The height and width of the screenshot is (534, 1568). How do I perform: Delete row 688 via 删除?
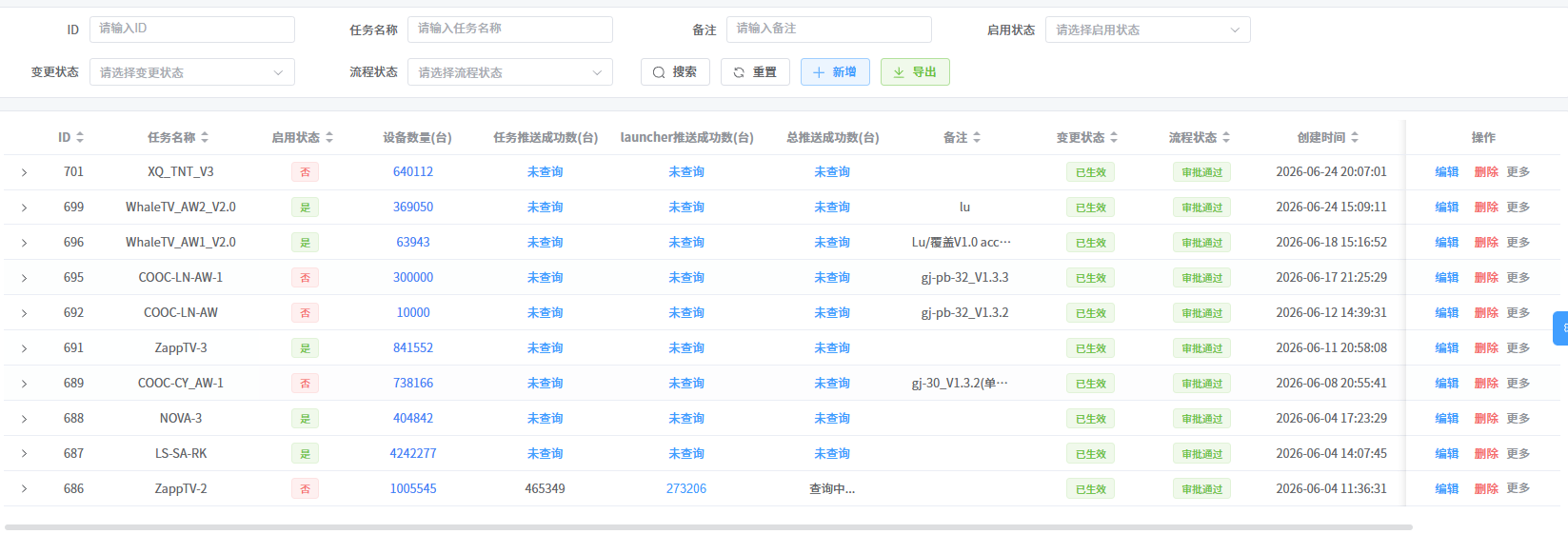pos(1486,419)
